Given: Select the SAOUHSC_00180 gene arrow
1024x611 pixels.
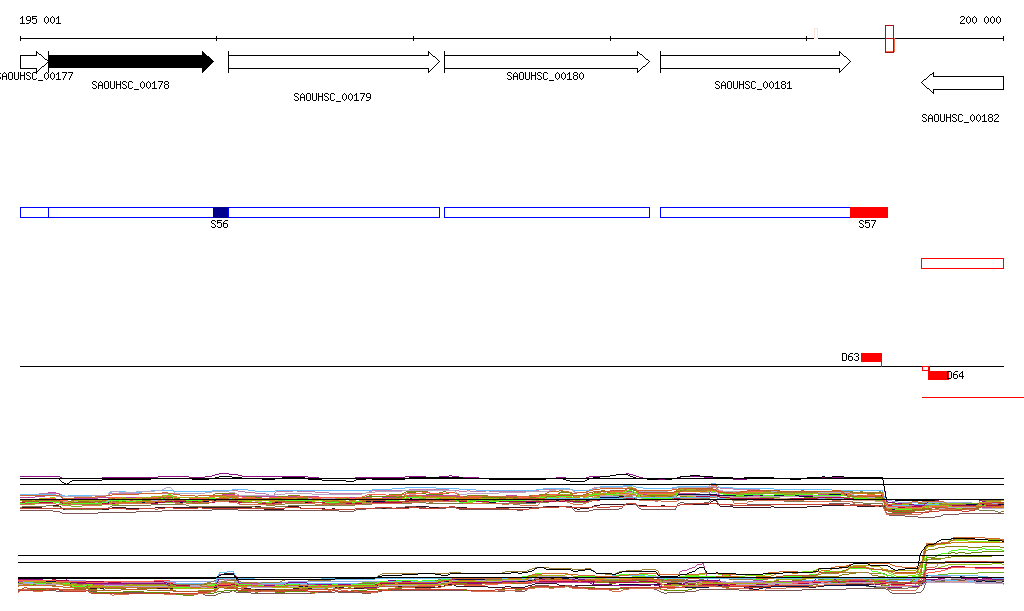Looking at the screenshot, I should [x=546, y=62].
